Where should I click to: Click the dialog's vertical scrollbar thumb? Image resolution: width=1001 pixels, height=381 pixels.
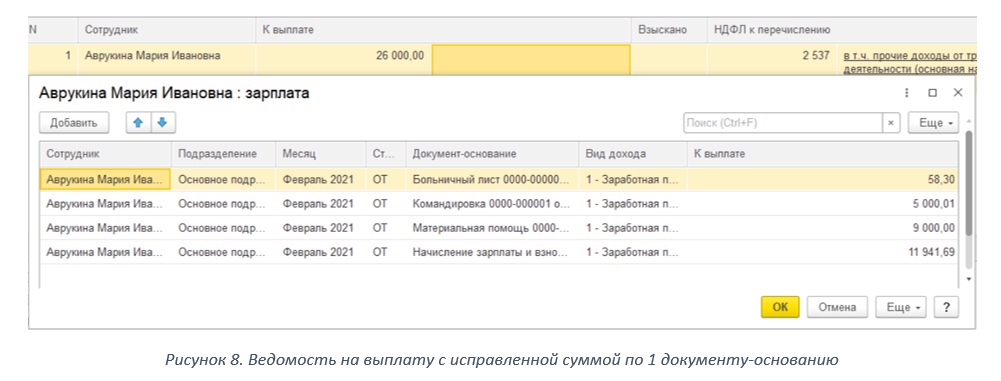(x=968, y=182)
